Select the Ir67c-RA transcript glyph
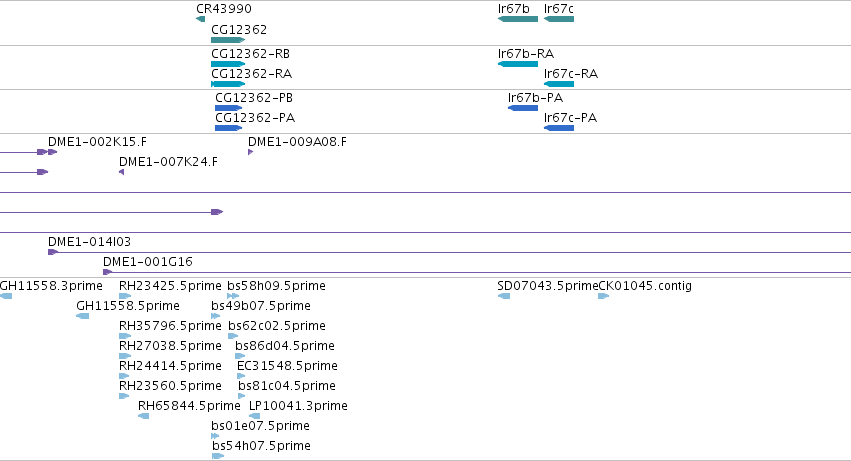The image size is (851, 461). (x=558, y=84)
